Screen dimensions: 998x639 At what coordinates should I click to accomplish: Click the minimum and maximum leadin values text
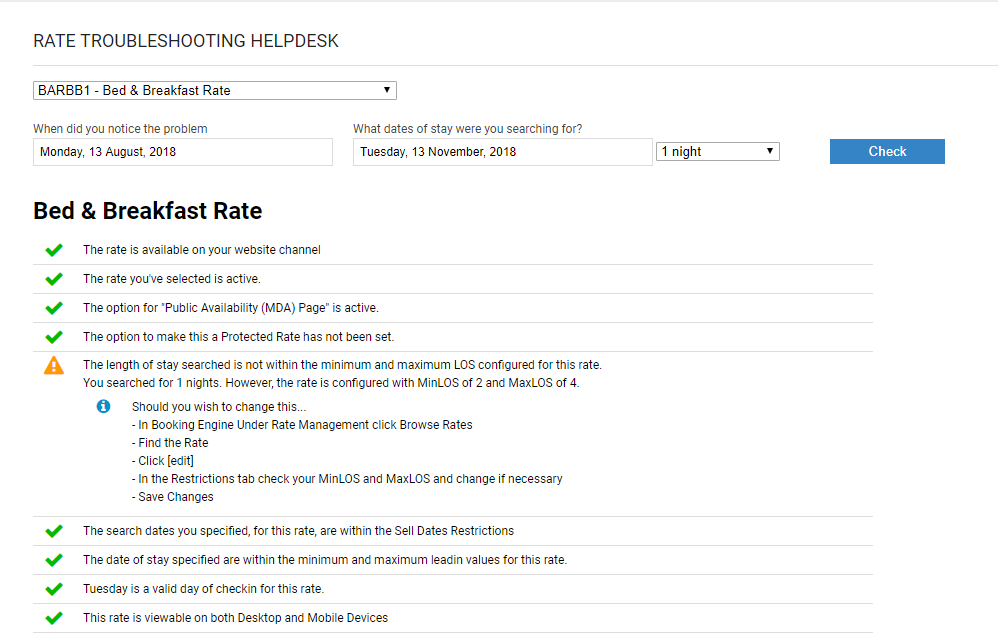[325, 560]
